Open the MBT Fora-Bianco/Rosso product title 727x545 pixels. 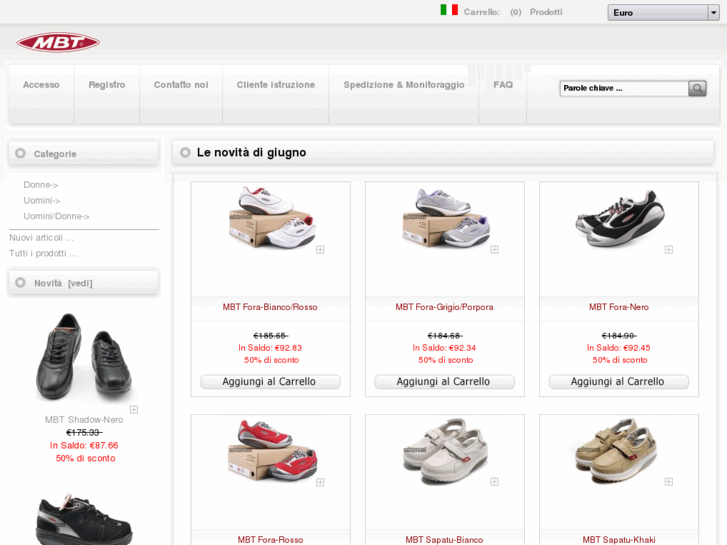tap(270, 307)
